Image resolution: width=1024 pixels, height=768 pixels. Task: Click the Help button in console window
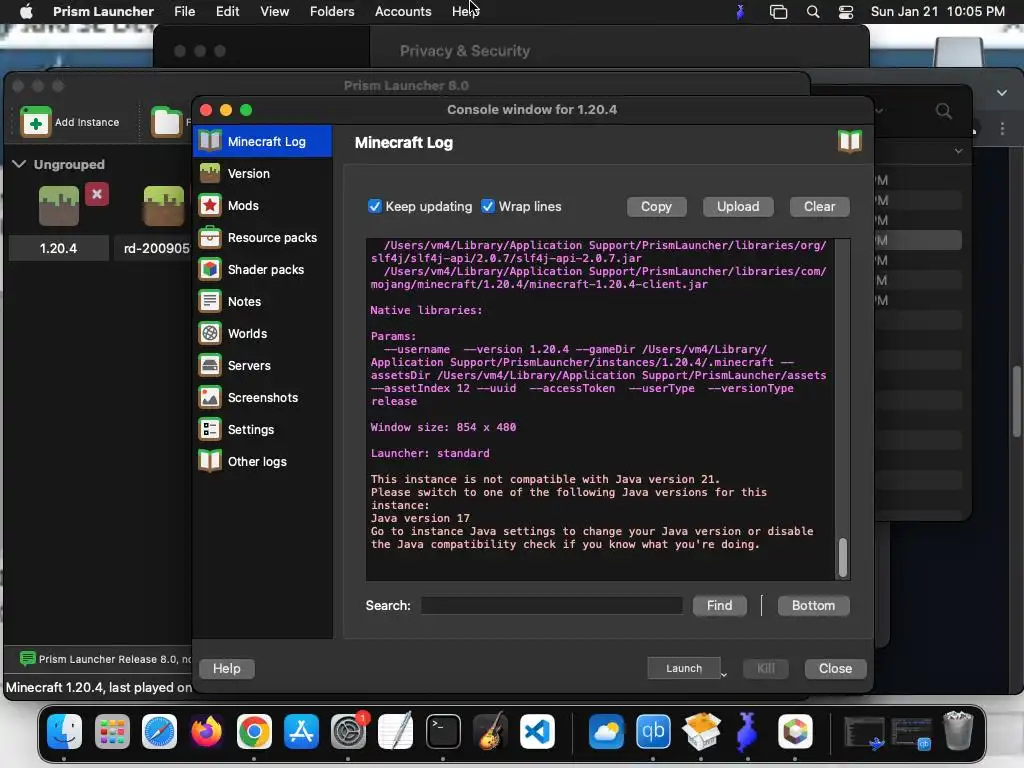[x=226, y=668]
